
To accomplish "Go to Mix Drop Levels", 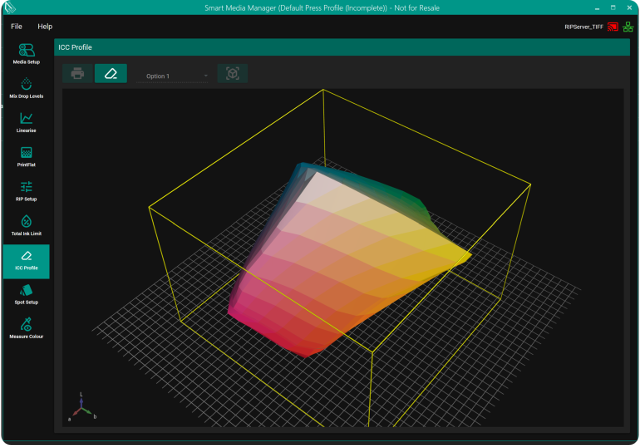I will (26, 88).
